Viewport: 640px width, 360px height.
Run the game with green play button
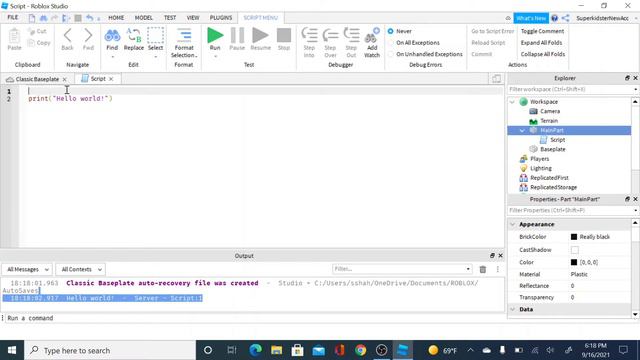point(215,35)
